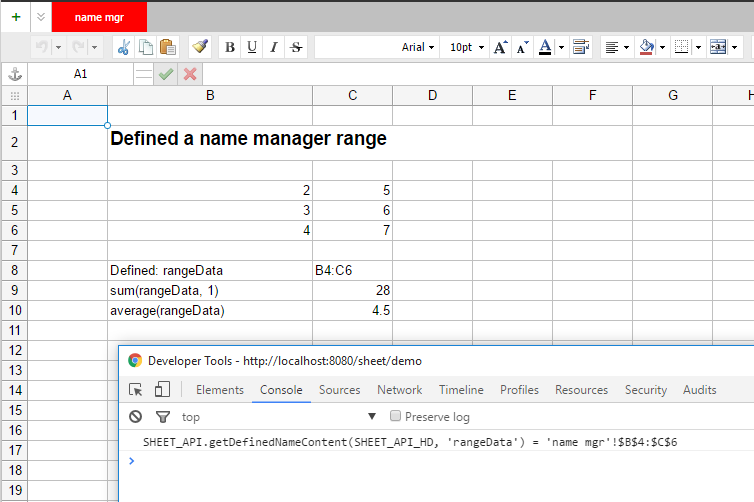Apply the font color A icon
This screenshot has height=502, width=754.
coord(545,47)
